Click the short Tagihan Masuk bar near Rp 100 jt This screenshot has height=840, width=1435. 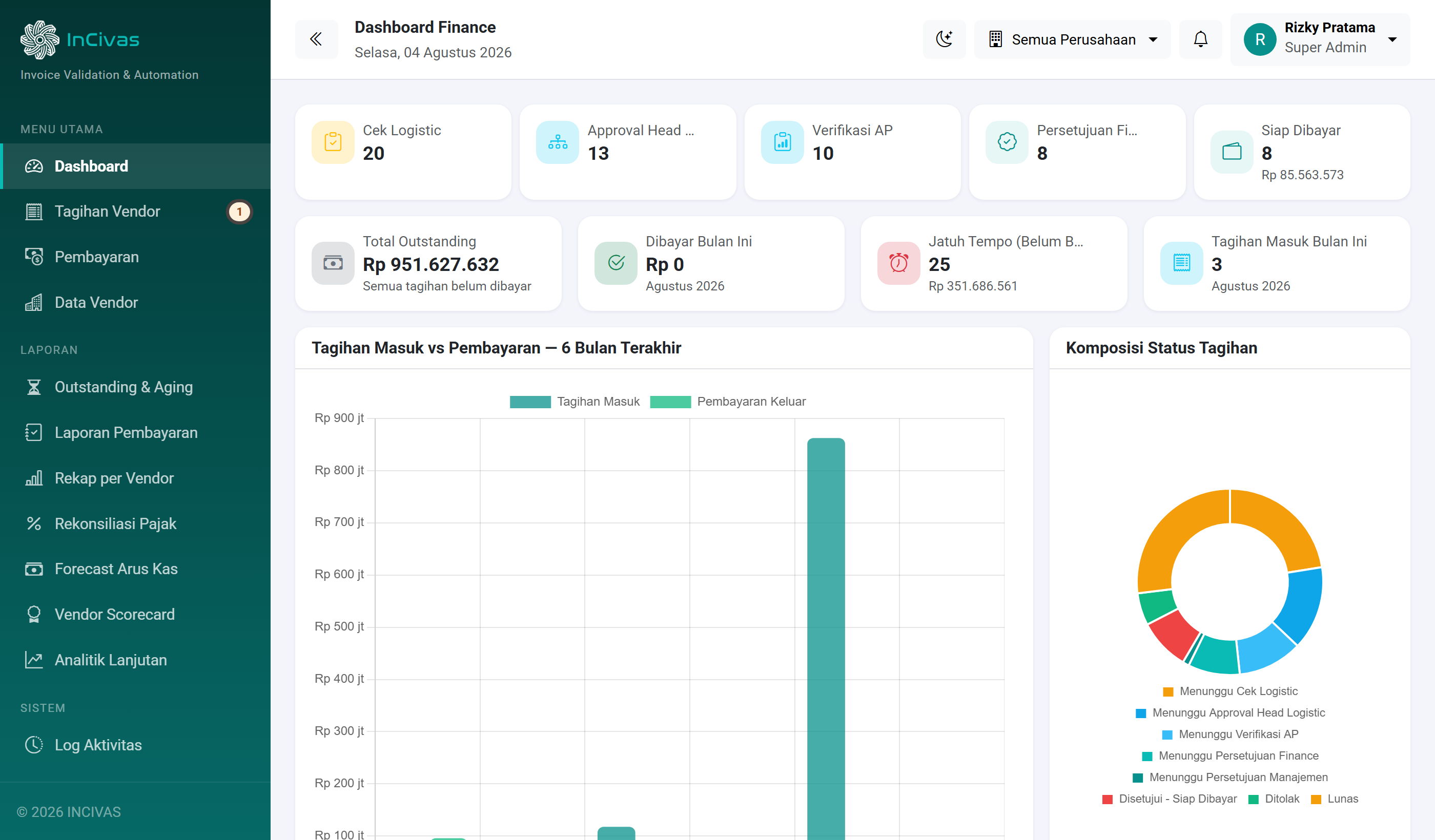(x=616, y=833)
